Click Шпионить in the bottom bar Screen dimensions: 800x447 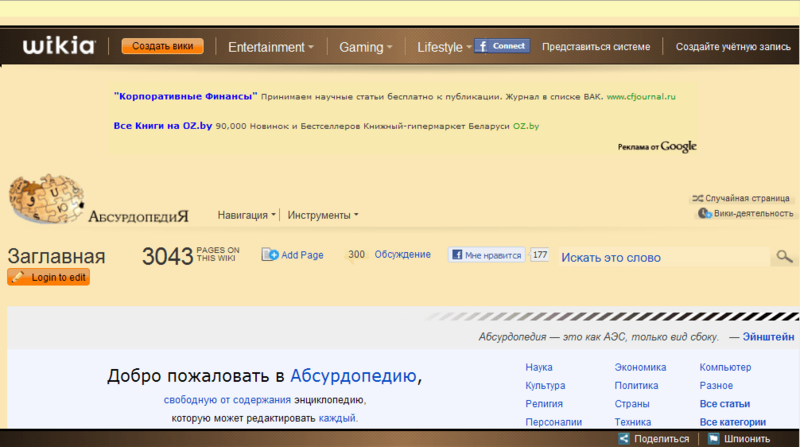pyautogui.click(x=747, y=439)
